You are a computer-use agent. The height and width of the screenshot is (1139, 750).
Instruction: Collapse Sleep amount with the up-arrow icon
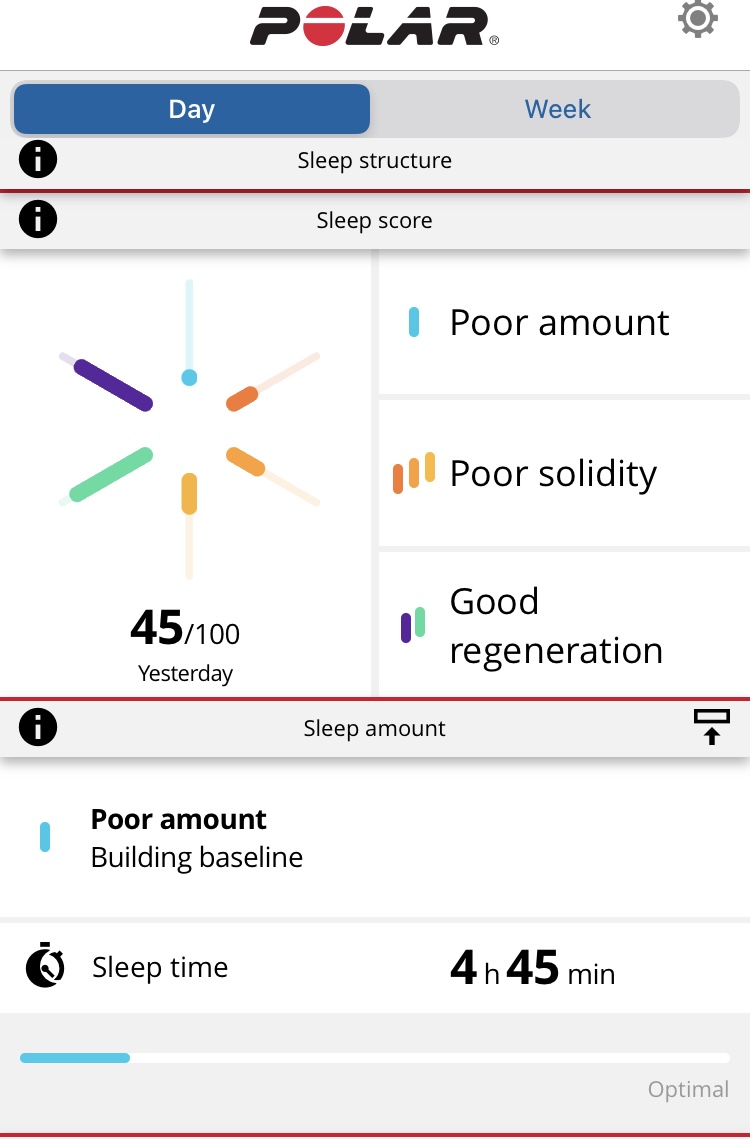click(x=711, y=727)
